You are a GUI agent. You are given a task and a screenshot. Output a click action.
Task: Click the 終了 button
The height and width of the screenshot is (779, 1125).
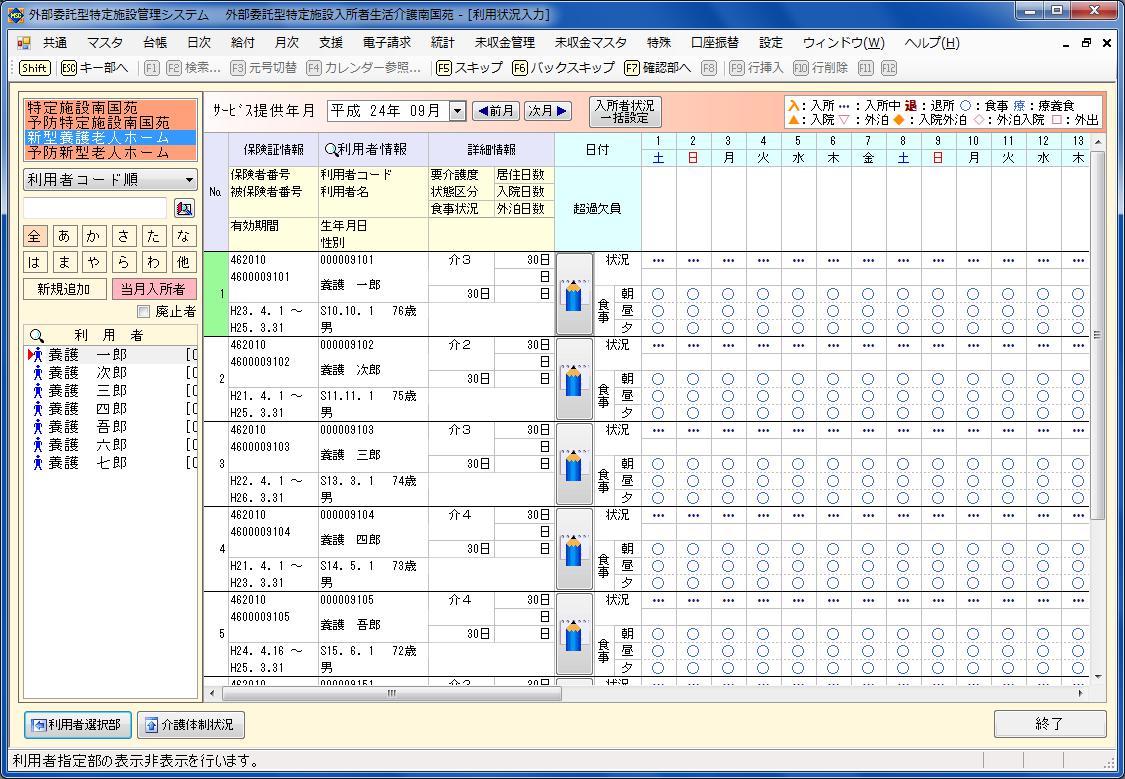pyautogui.click(x=1049, y=724)
